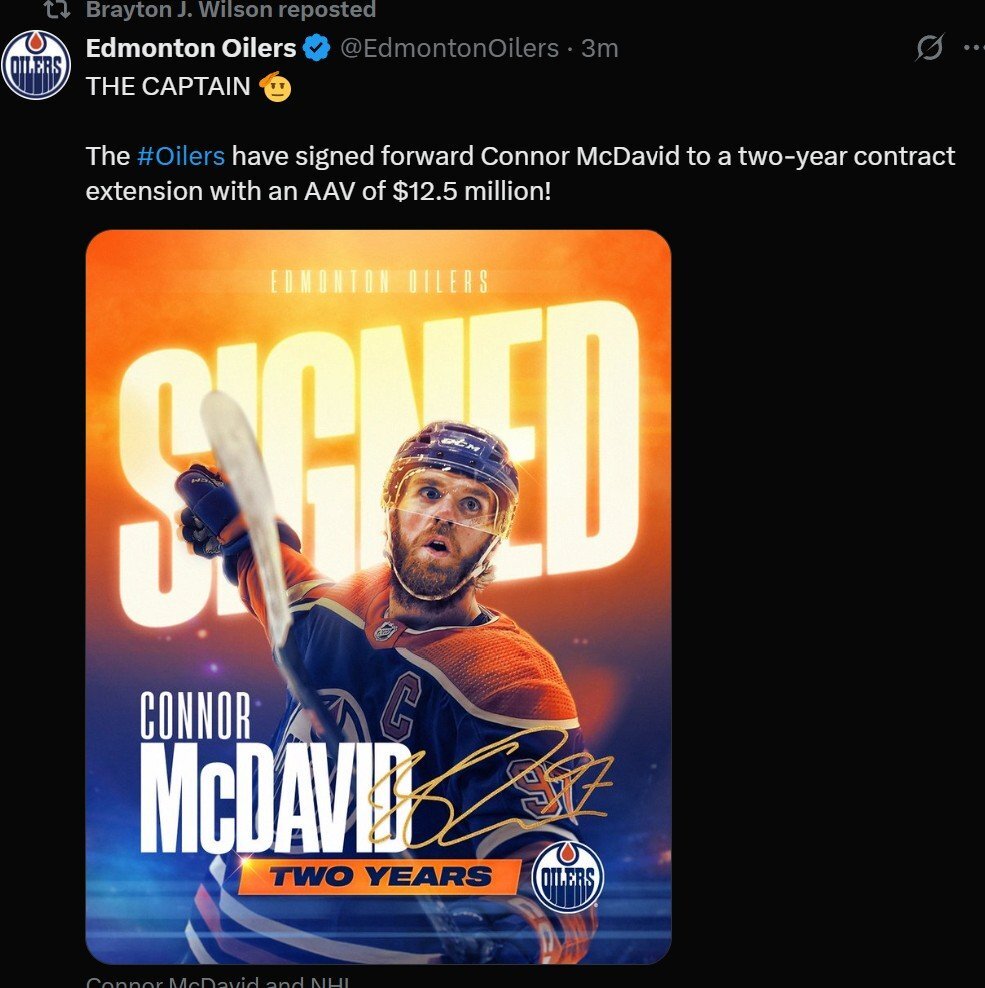Screen dimensions: 985x988
Task: Click the "EDMONTON OILERS" heading in the graphic
Action: [379, 282]
